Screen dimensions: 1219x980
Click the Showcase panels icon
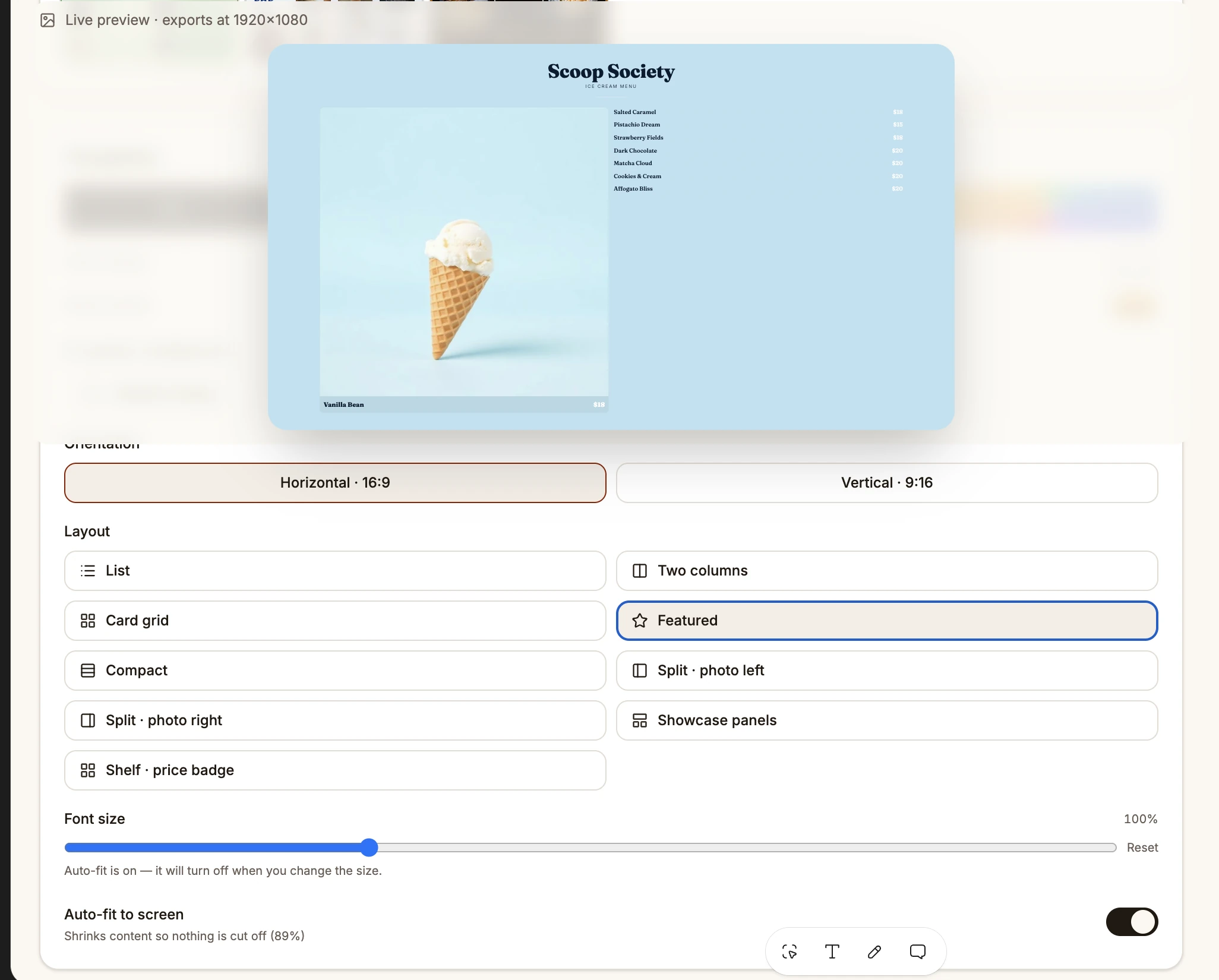point(640,720)
